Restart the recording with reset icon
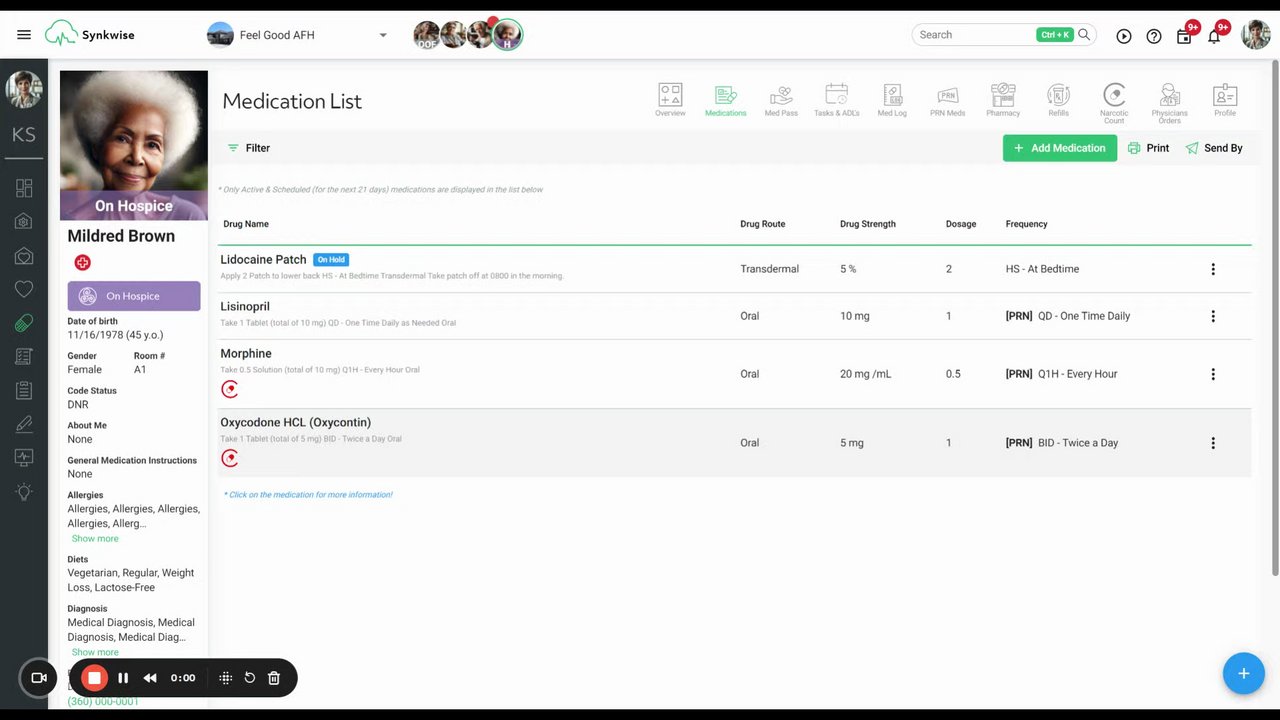The height and width of the screenshot is (720, 1280). tap(250, 678)
